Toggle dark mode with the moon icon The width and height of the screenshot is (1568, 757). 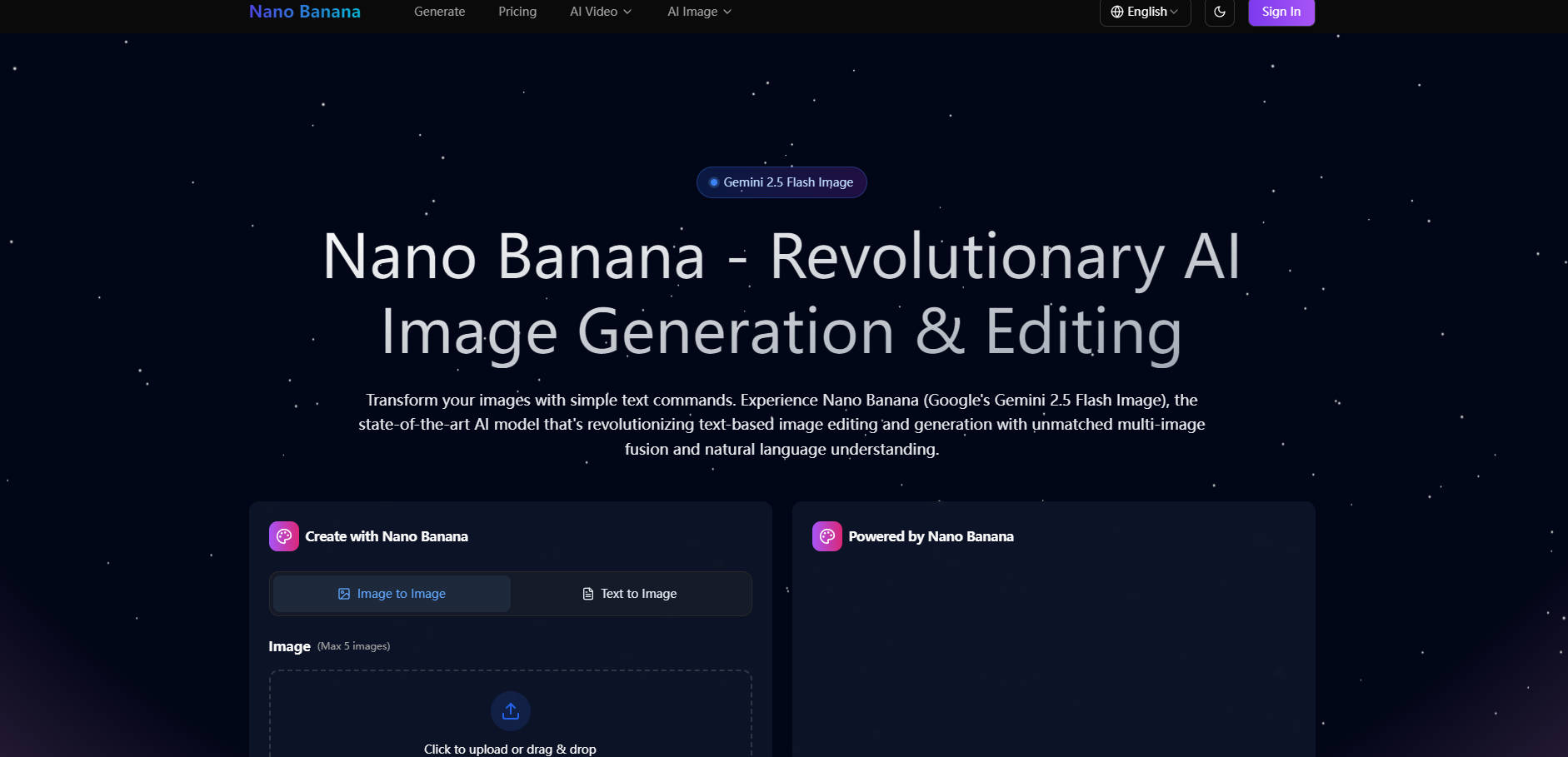1220,12
